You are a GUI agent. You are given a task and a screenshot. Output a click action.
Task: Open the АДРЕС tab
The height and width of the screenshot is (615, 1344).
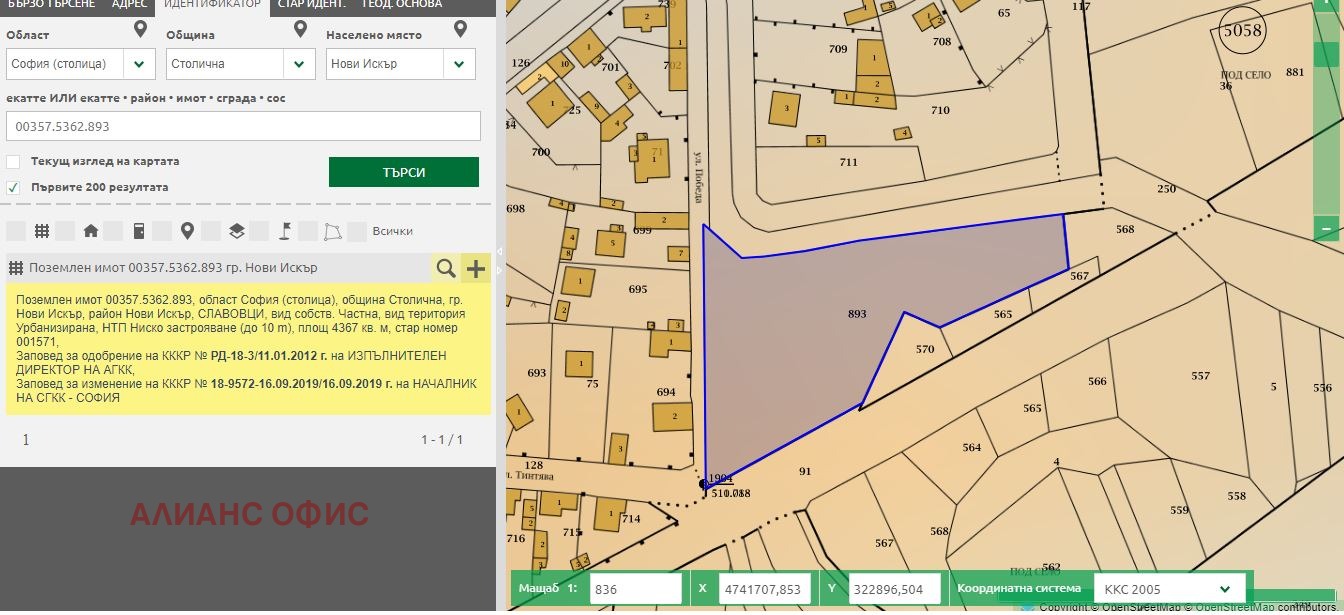pyautogui.click(x=129, y=5)
